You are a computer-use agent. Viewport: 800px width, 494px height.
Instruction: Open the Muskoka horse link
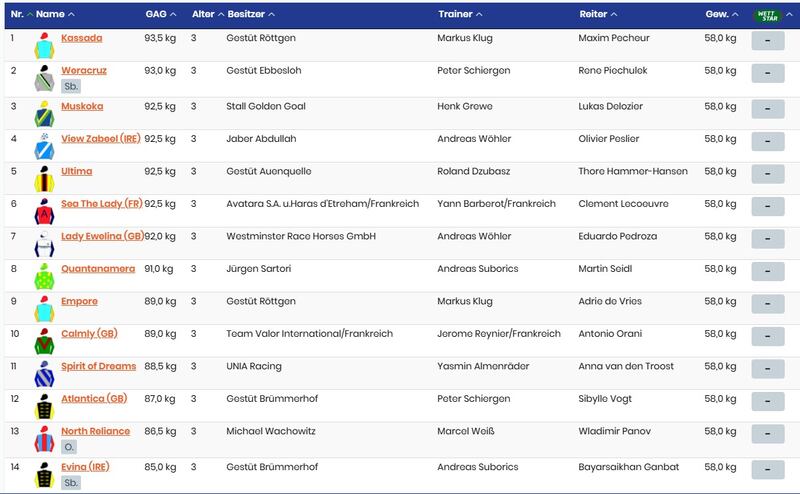point(82,106)
